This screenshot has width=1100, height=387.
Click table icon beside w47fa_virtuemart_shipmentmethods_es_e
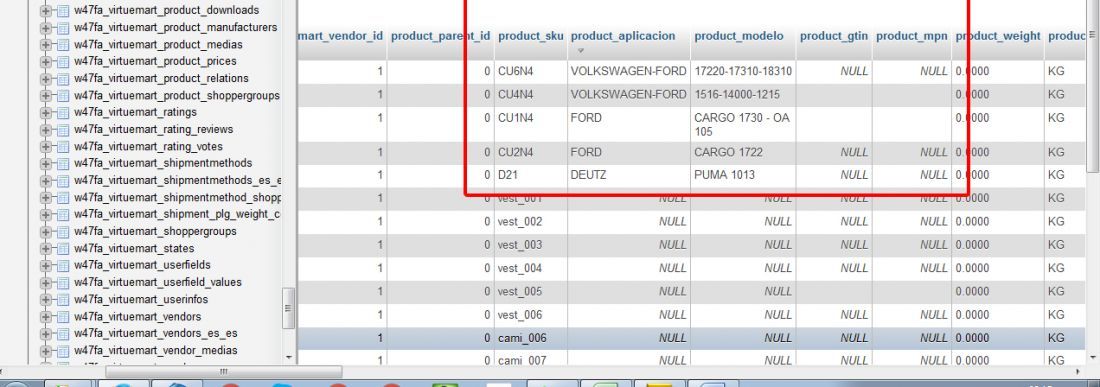click(62, 181)
